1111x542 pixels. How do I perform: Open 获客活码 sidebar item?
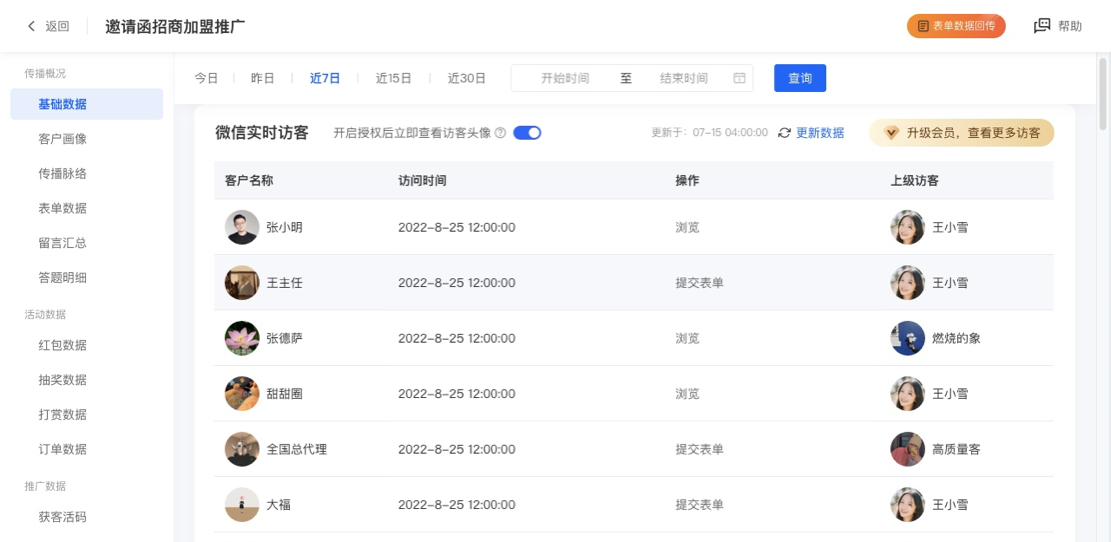click(62, 517)
